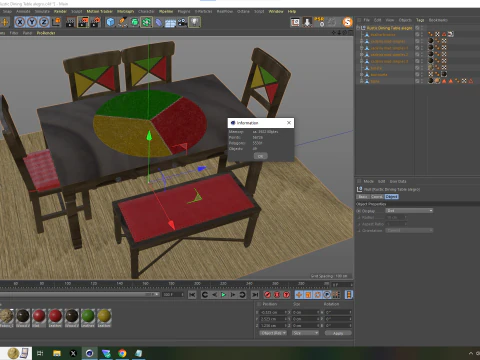Select the blue Cube primitive icon
480x360 pixels.
coord(110,22)
